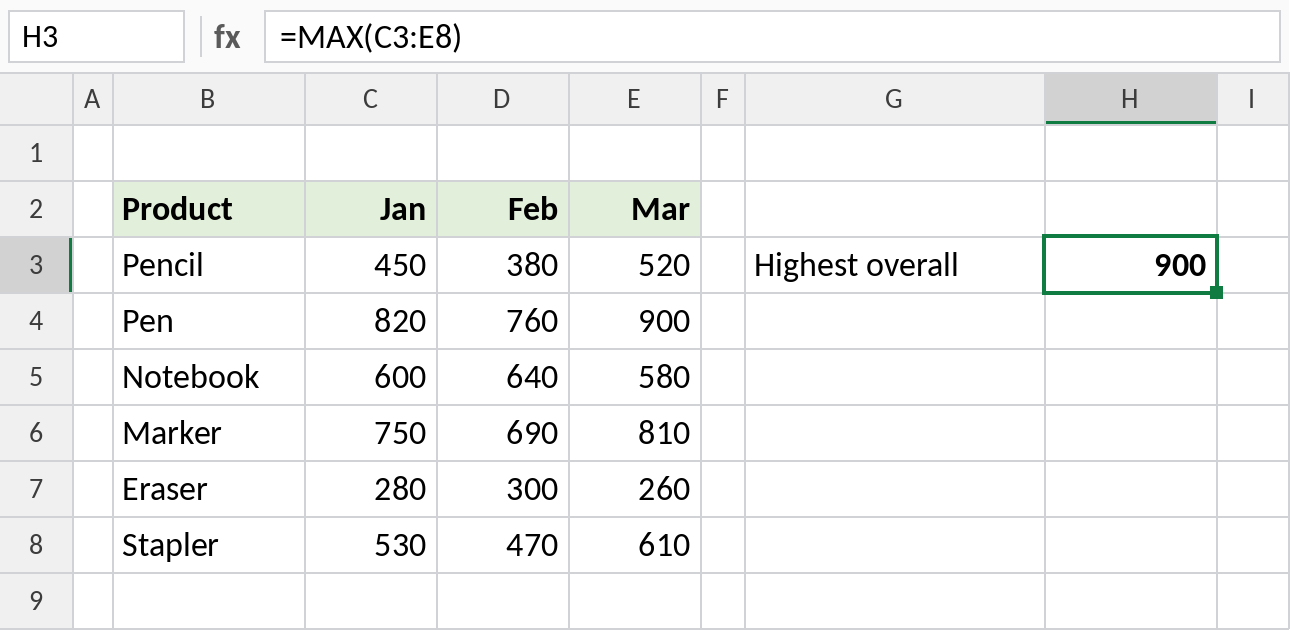Image resolution: width=1290 pixels, height=630 pixels.
Task: Click Stapler's Feb value 470
Action: [503, 545]
